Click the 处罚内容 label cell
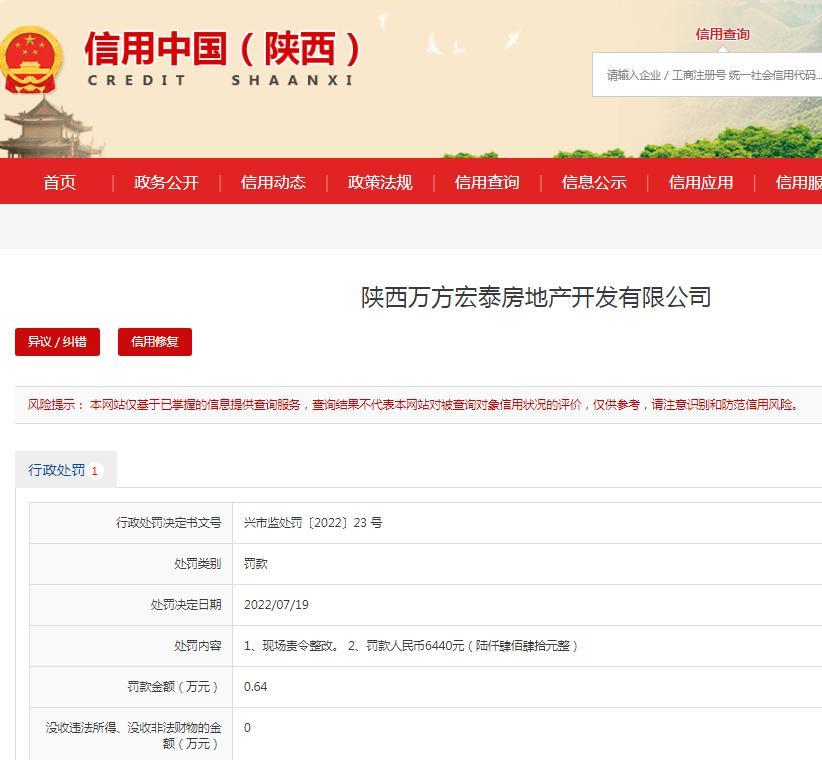The width and height of the screenshot is (822, 760). 131,646
